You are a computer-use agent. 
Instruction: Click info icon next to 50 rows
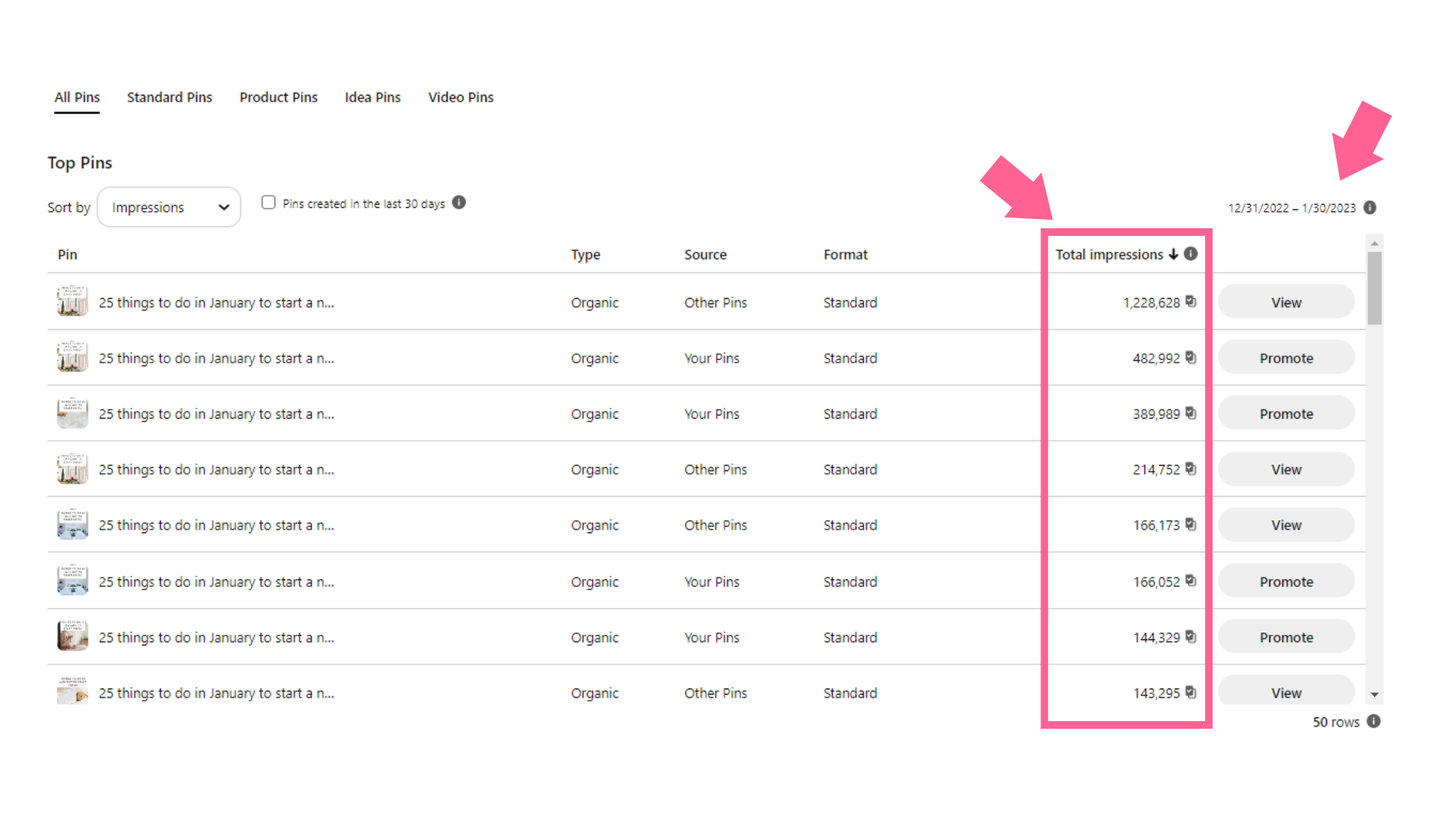[1373, 721]
